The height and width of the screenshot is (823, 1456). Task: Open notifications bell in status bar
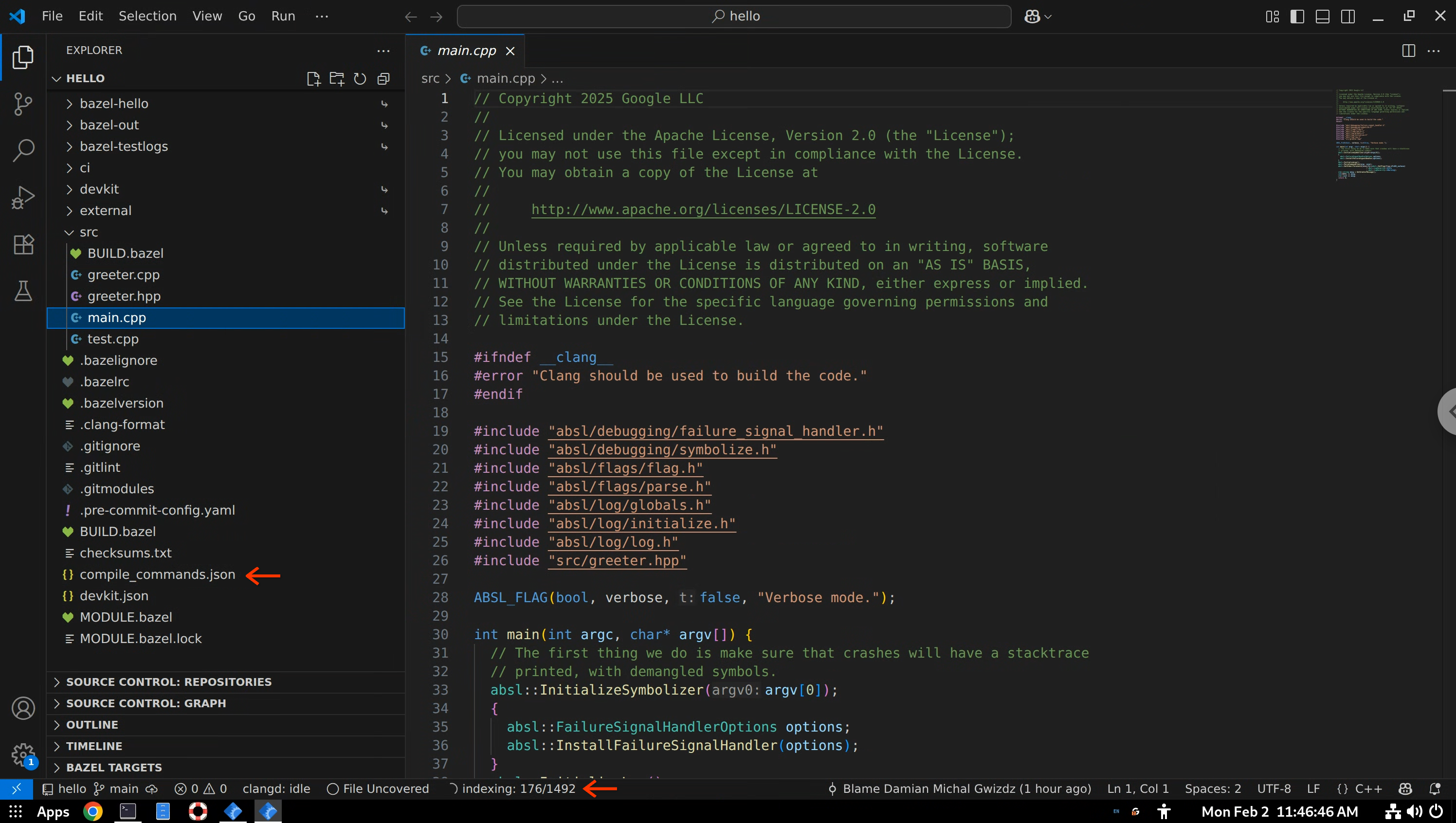pos(1435,788)
